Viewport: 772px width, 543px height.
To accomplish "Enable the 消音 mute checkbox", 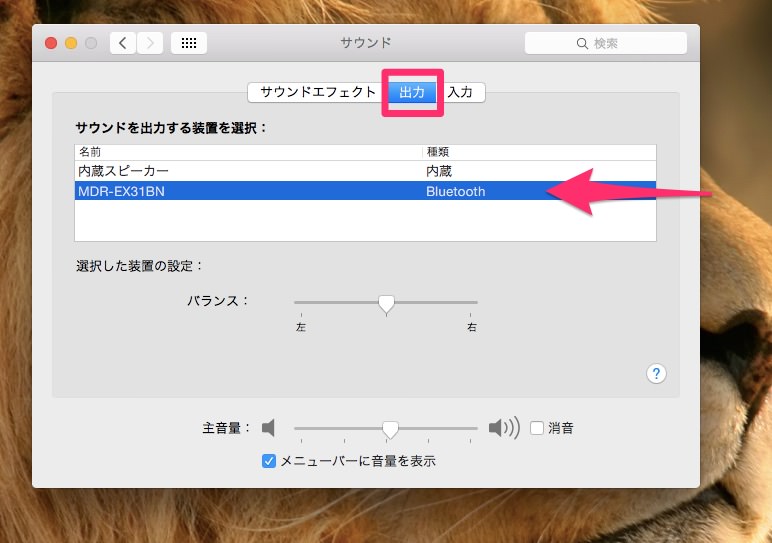I will (x=537, y=428).
